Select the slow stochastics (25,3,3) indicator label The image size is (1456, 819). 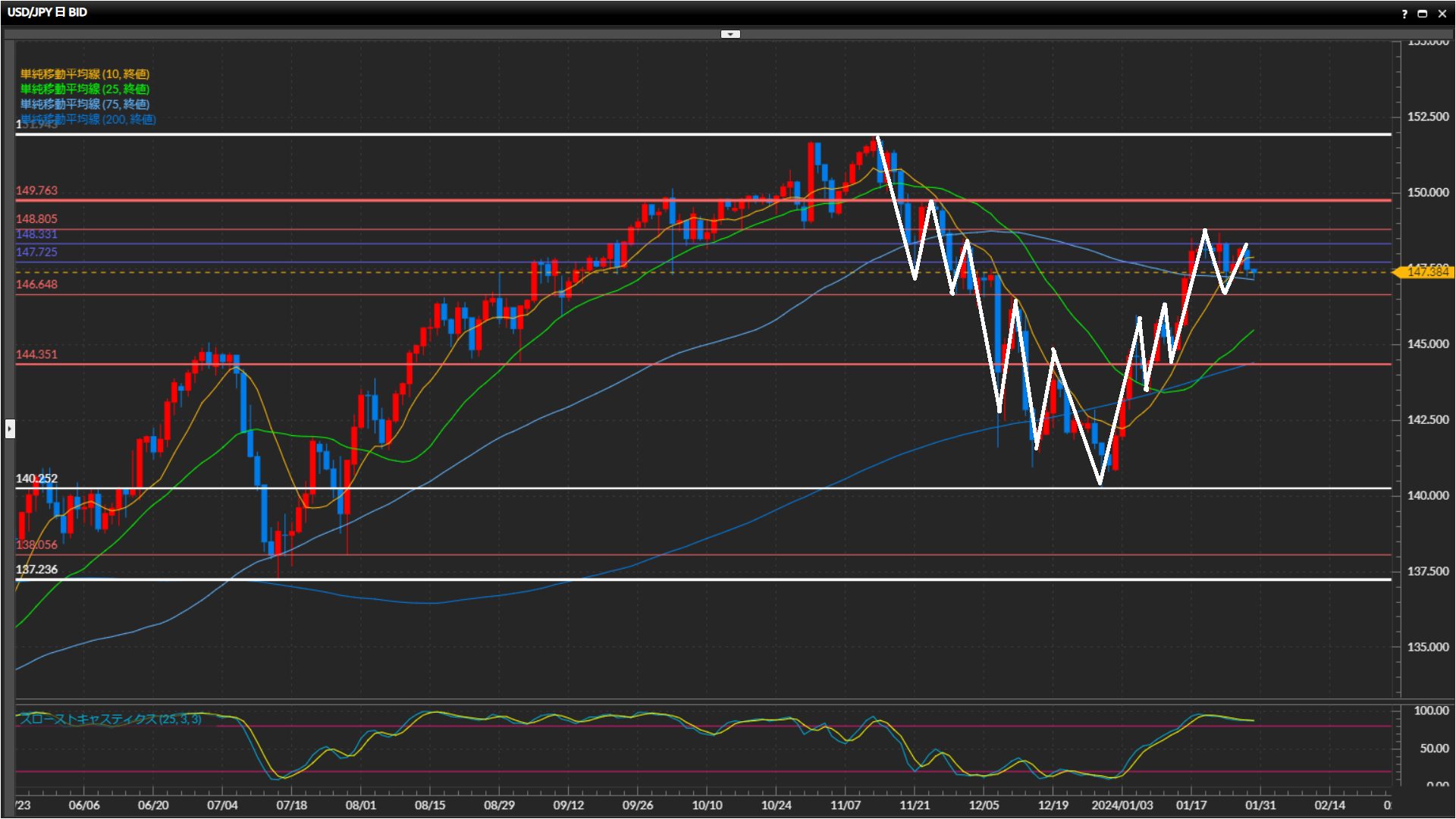pyautogui.click(x=111, y=719)
